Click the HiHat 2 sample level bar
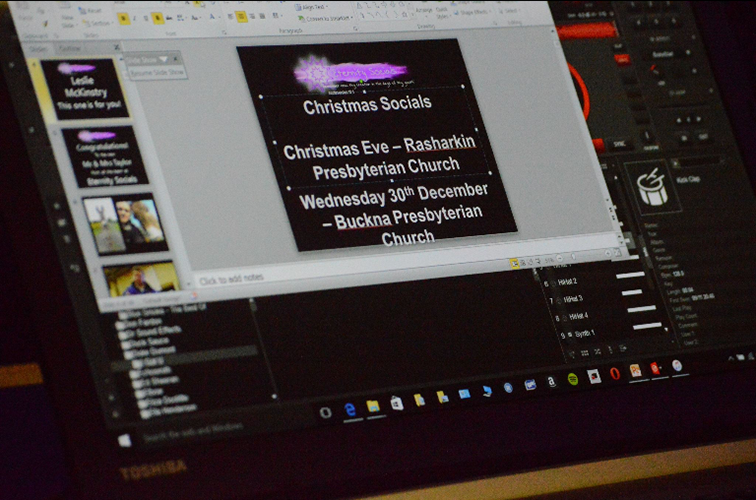 coord(630,274)
